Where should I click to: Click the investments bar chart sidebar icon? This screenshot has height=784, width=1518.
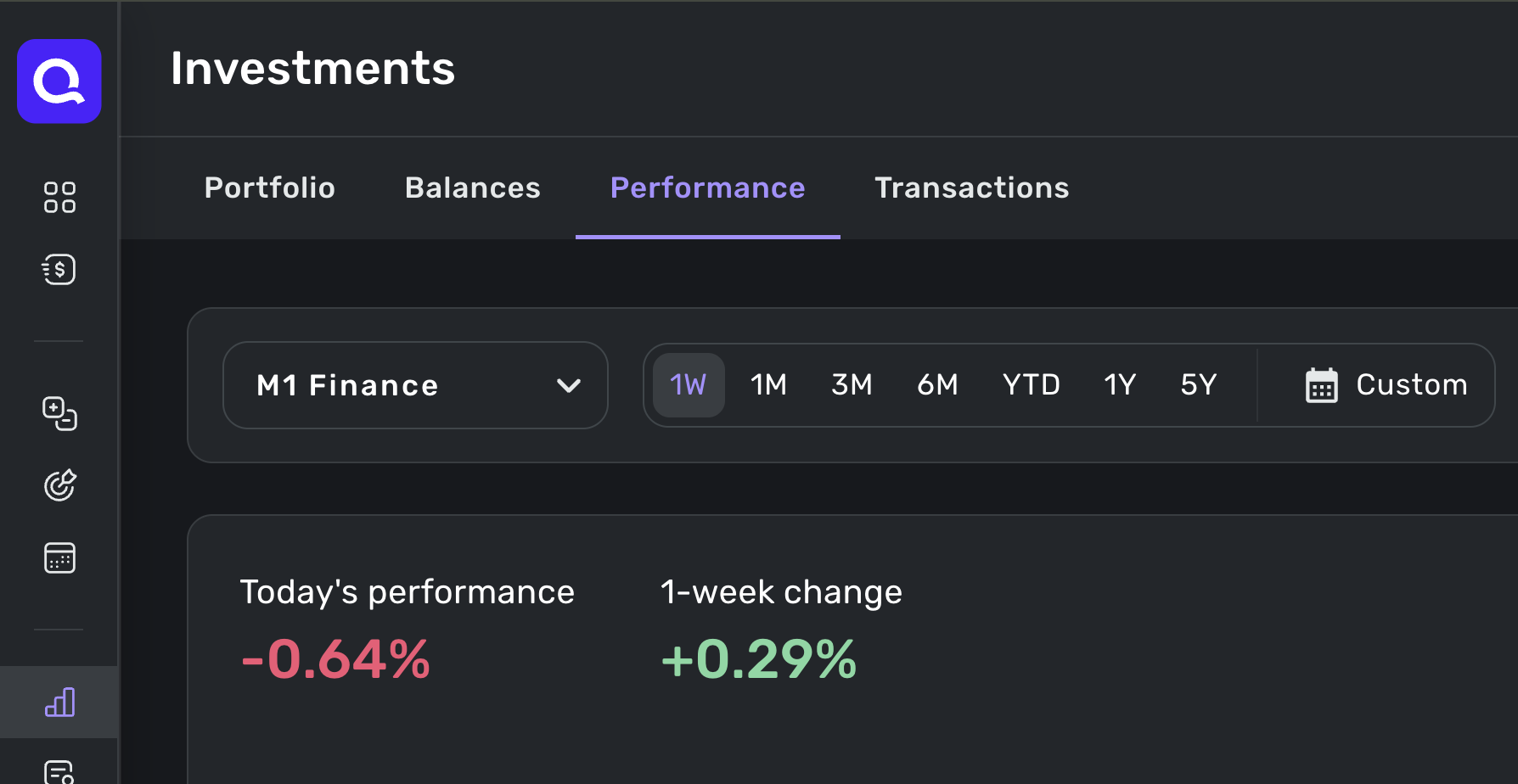tap(59, 703)
